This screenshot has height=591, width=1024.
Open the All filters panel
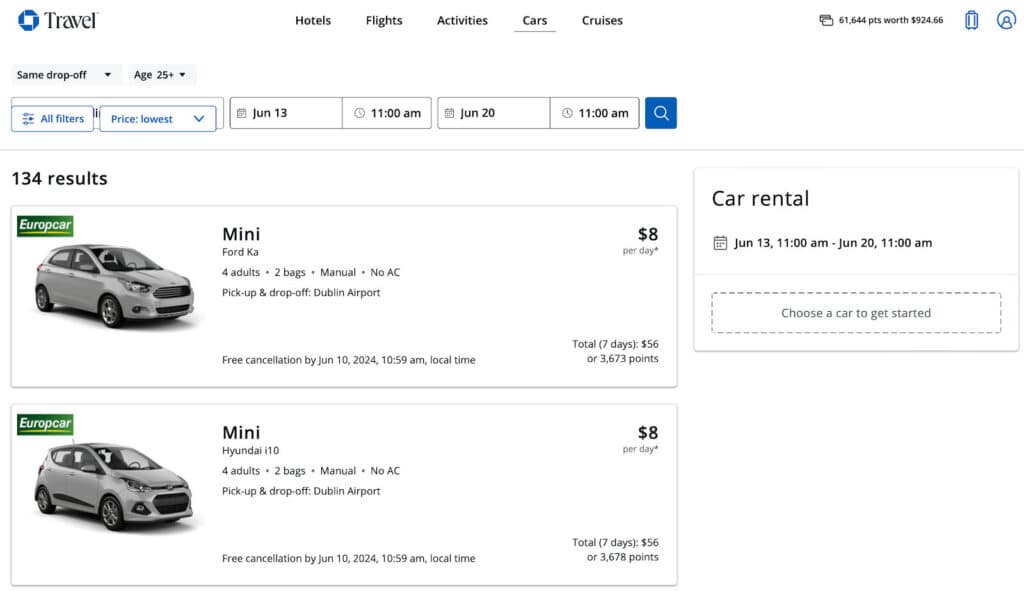[x=53, y=119]
